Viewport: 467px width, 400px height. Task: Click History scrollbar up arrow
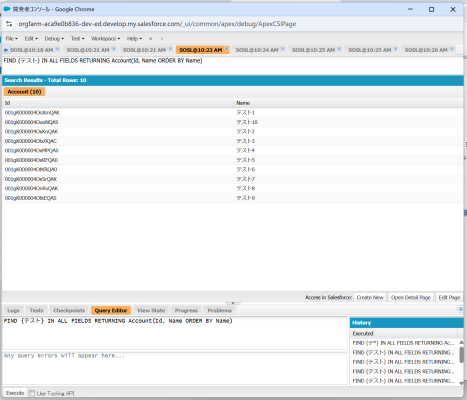pos(461,342)
